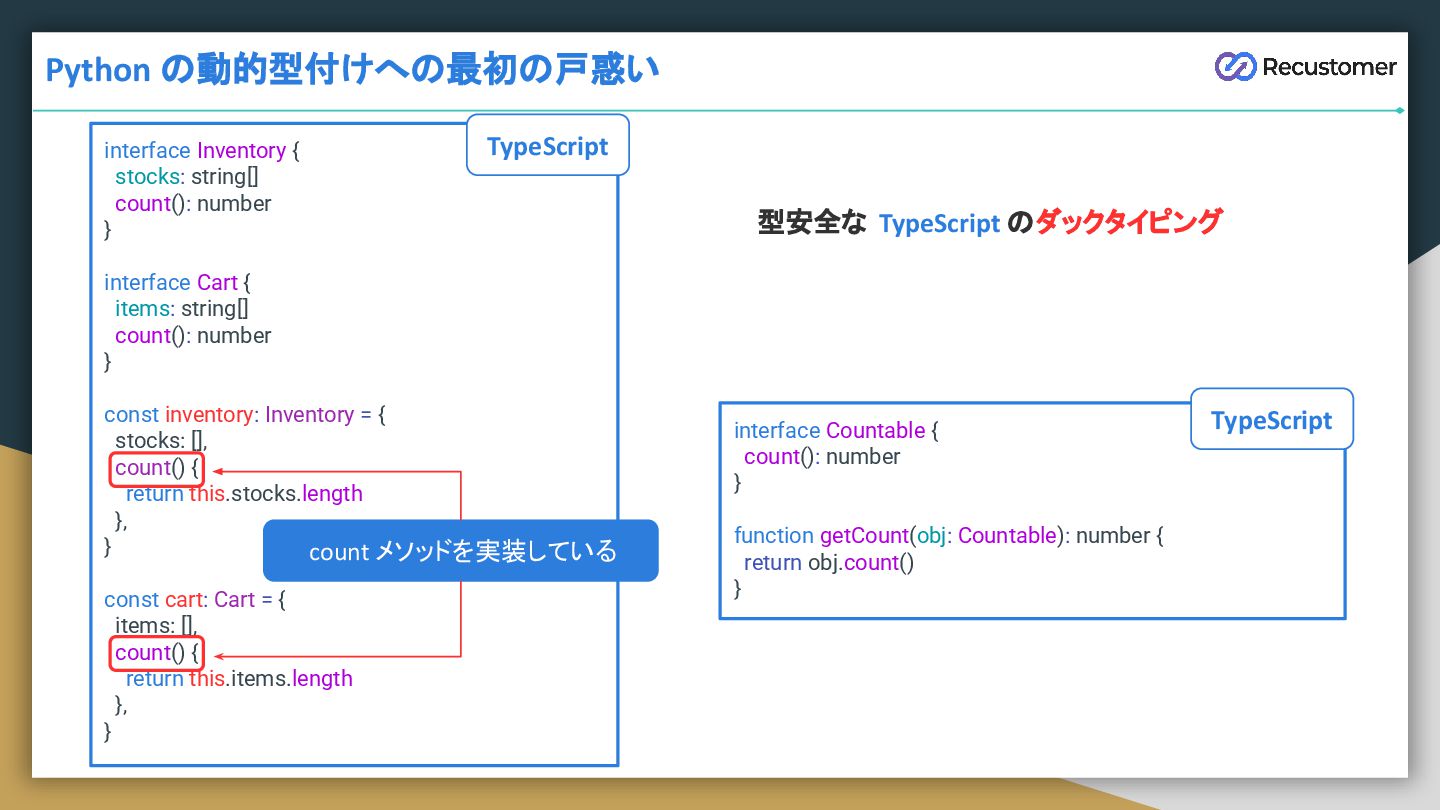Click count(): number under interface Inventory
1440x810 pixels.
pos(193,204)
